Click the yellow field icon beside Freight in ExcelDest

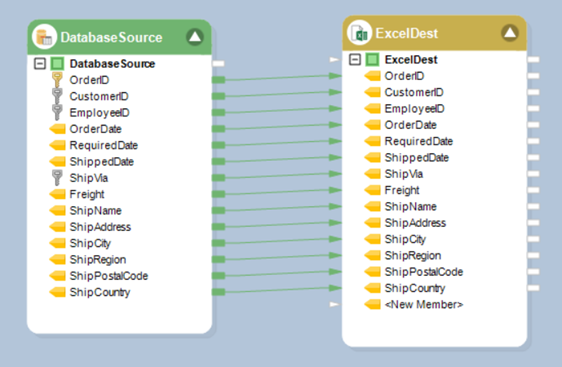tap(372, 190)
